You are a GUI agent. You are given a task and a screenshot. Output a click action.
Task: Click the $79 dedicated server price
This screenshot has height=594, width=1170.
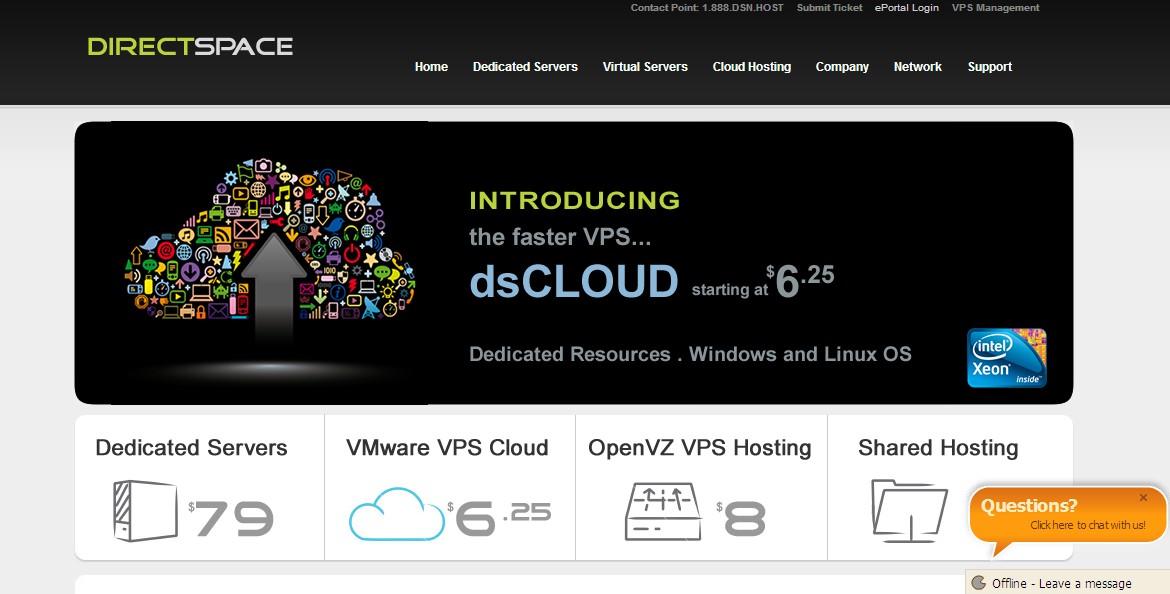(x=231, y=518)
